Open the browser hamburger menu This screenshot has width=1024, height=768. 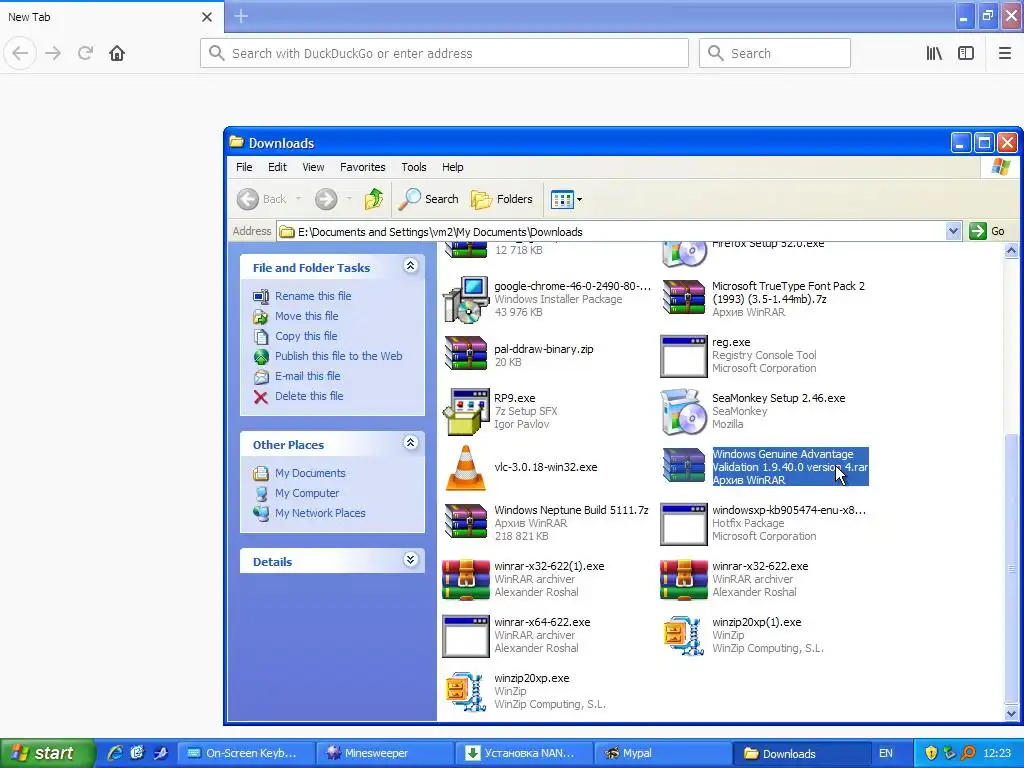(1005, 54)
